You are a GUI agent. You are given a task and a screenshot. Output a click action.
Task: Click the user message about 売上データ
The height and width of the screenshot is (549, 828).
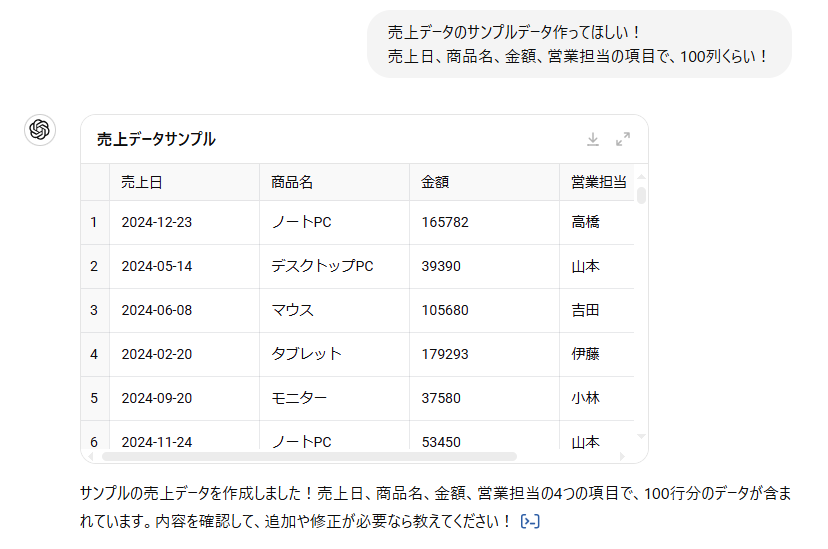click(x=578, y=44)
